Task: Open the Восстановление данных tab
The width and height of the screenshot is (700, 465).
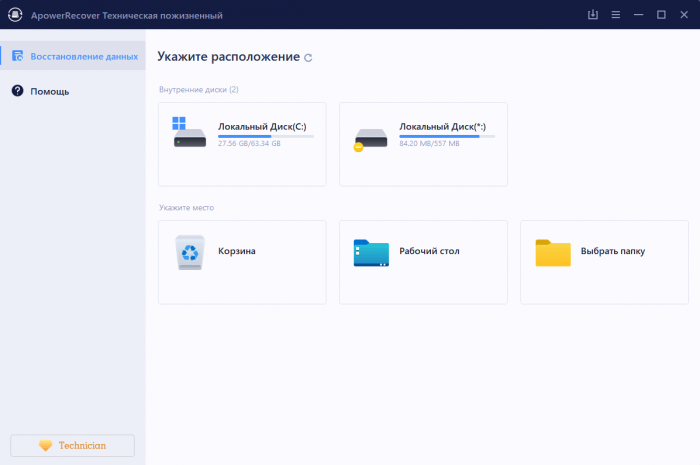Action: click(73, 56)
